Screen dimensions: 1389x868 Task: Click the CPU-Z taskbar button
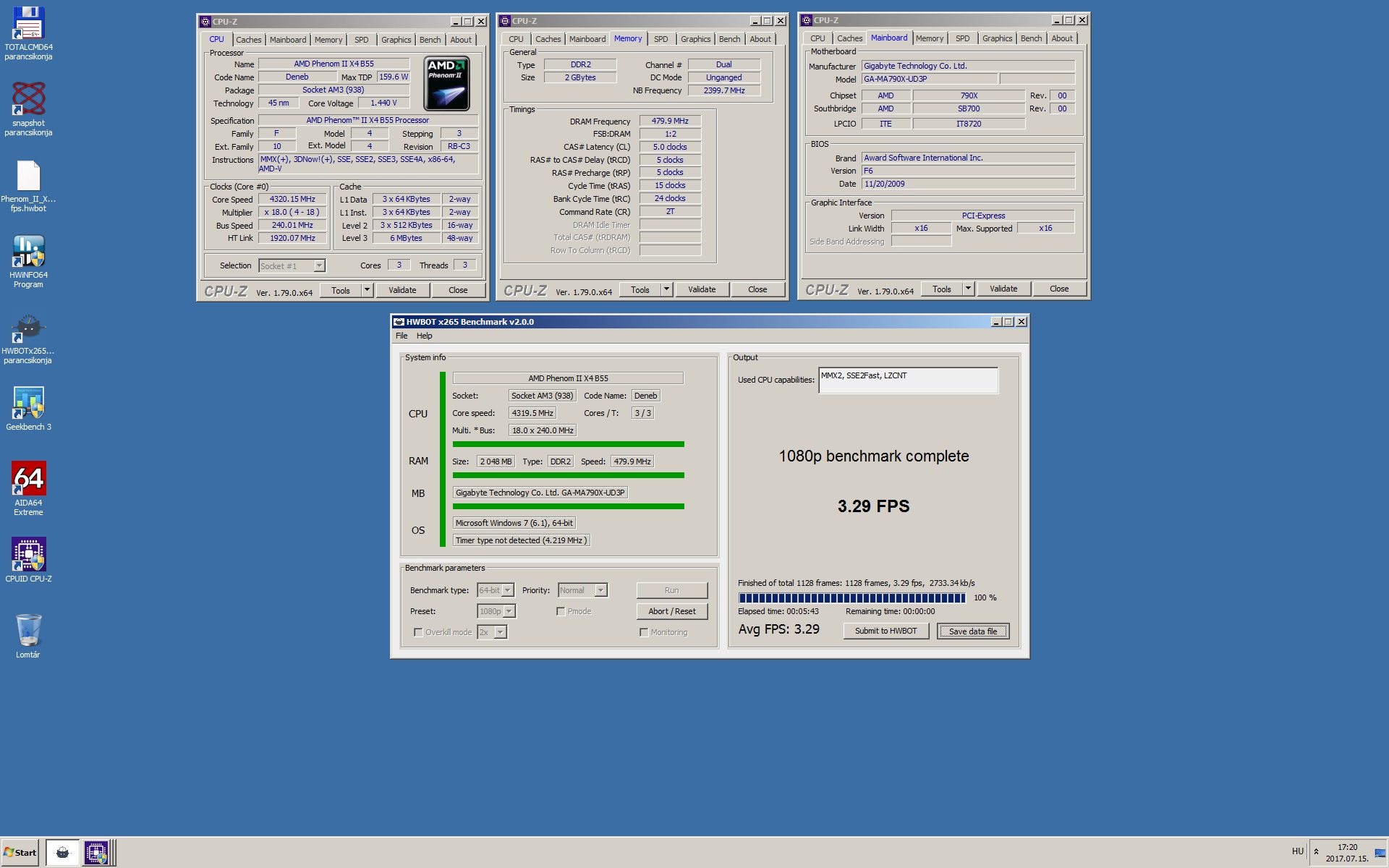[95, 852]
